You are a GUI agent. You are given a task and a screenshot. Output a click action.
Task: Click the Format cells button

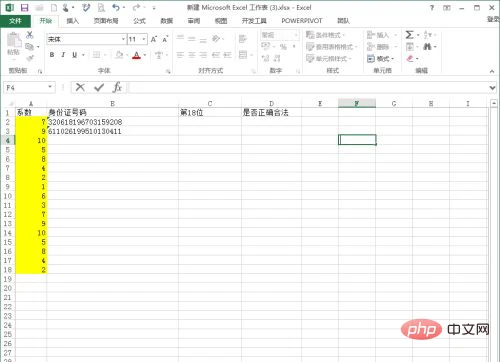pyautogui.click(x=380, y=59)
